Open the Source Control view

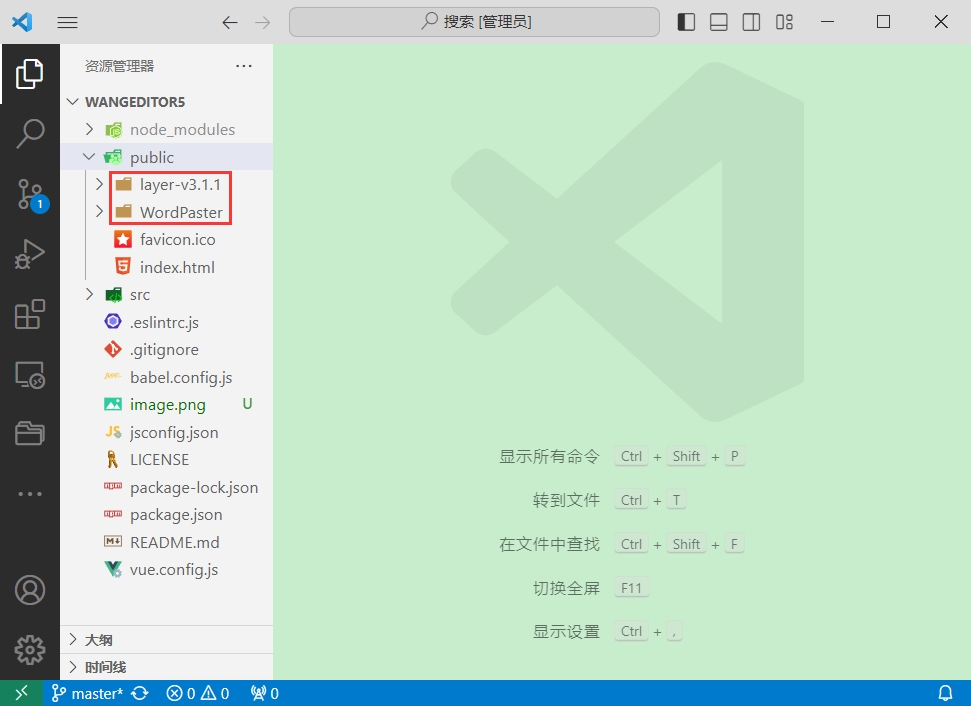tap(30, 194)
